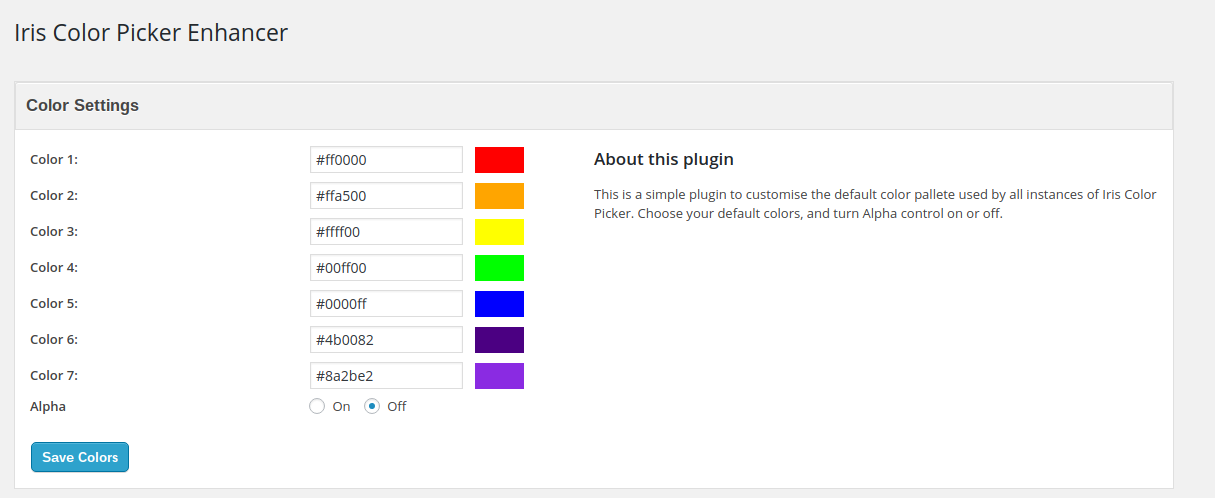Focus the Color 6 field showing #4b0082
The height and width of the screenshot is (498, 1215).
pos(386,340)
